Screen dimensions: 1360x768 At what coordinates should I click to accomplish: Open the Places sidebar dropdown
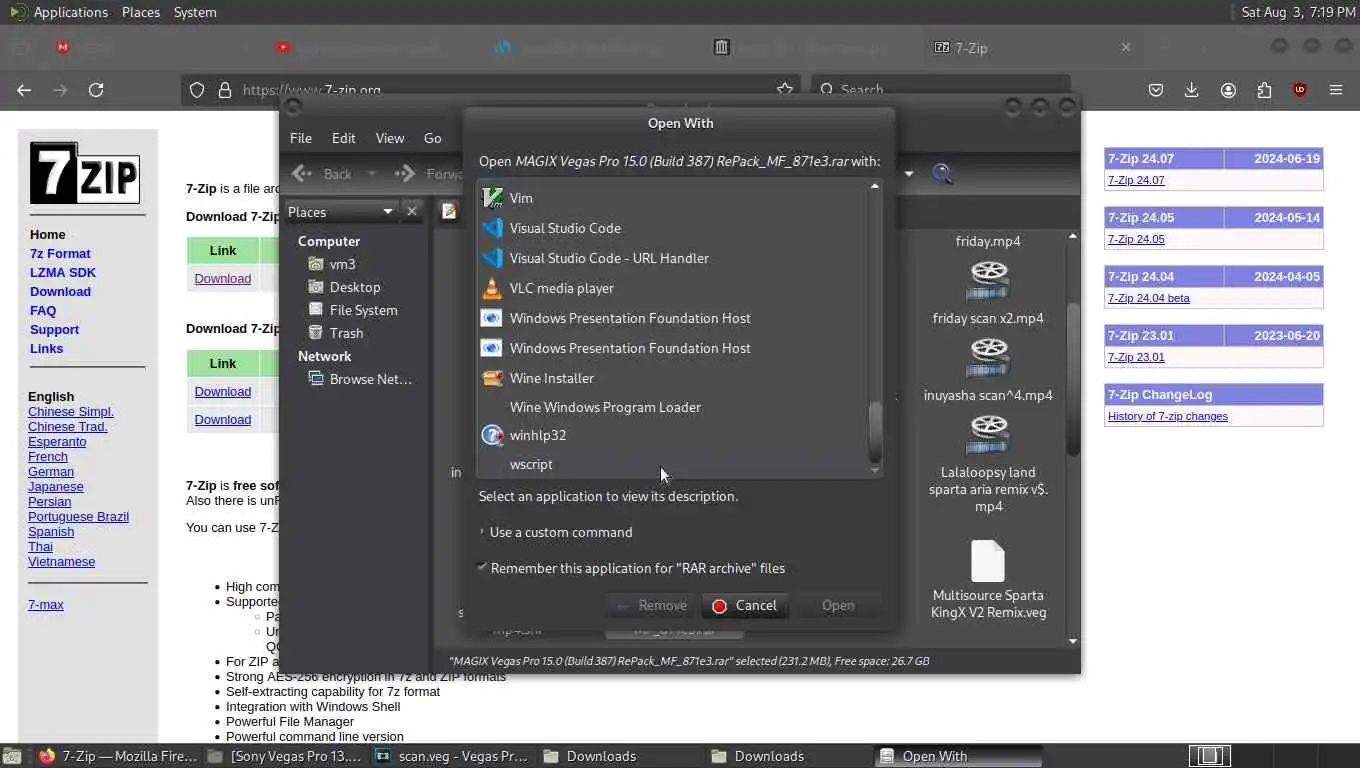(340, 211)
